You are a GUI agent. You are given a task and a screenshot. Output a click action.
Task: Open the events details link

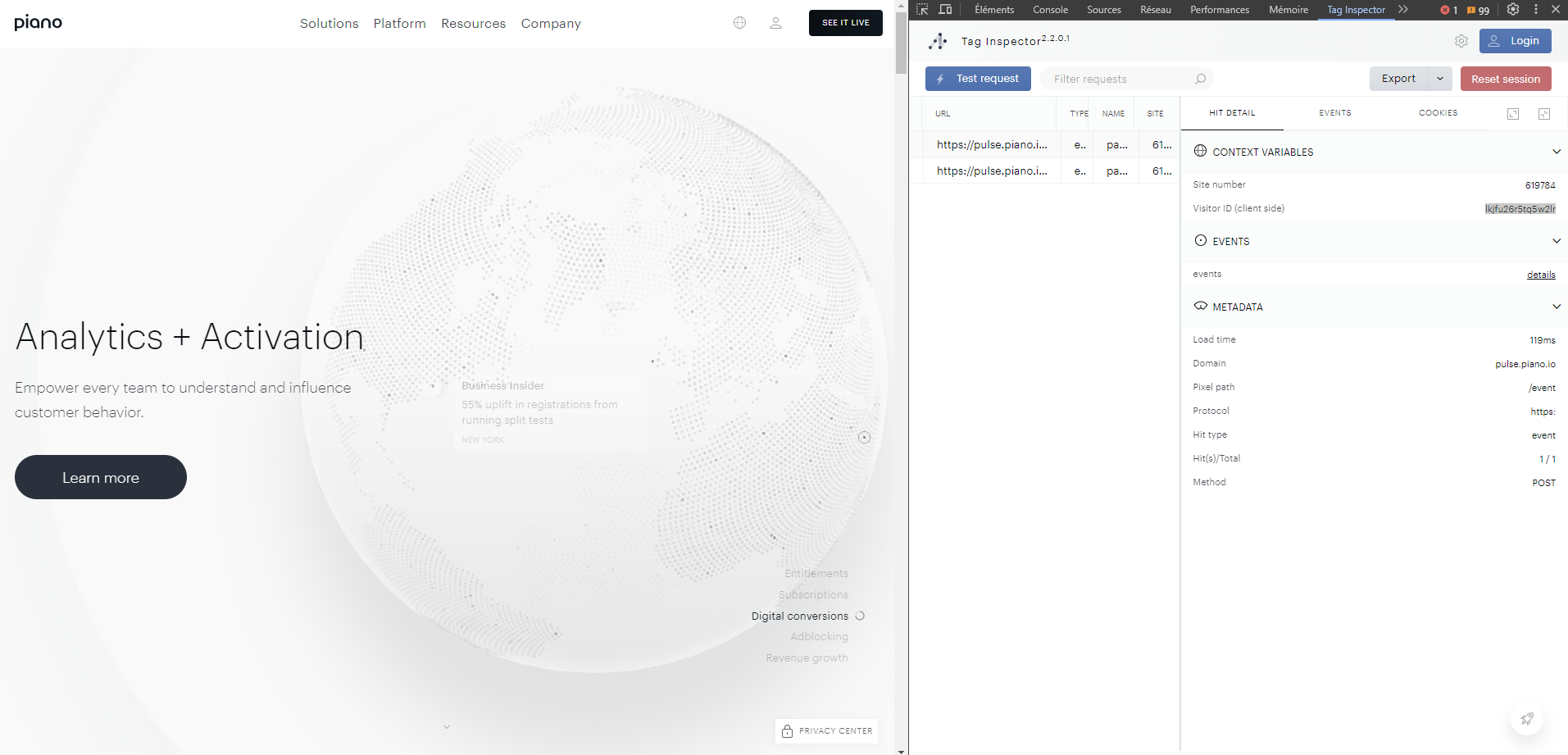1540,275
